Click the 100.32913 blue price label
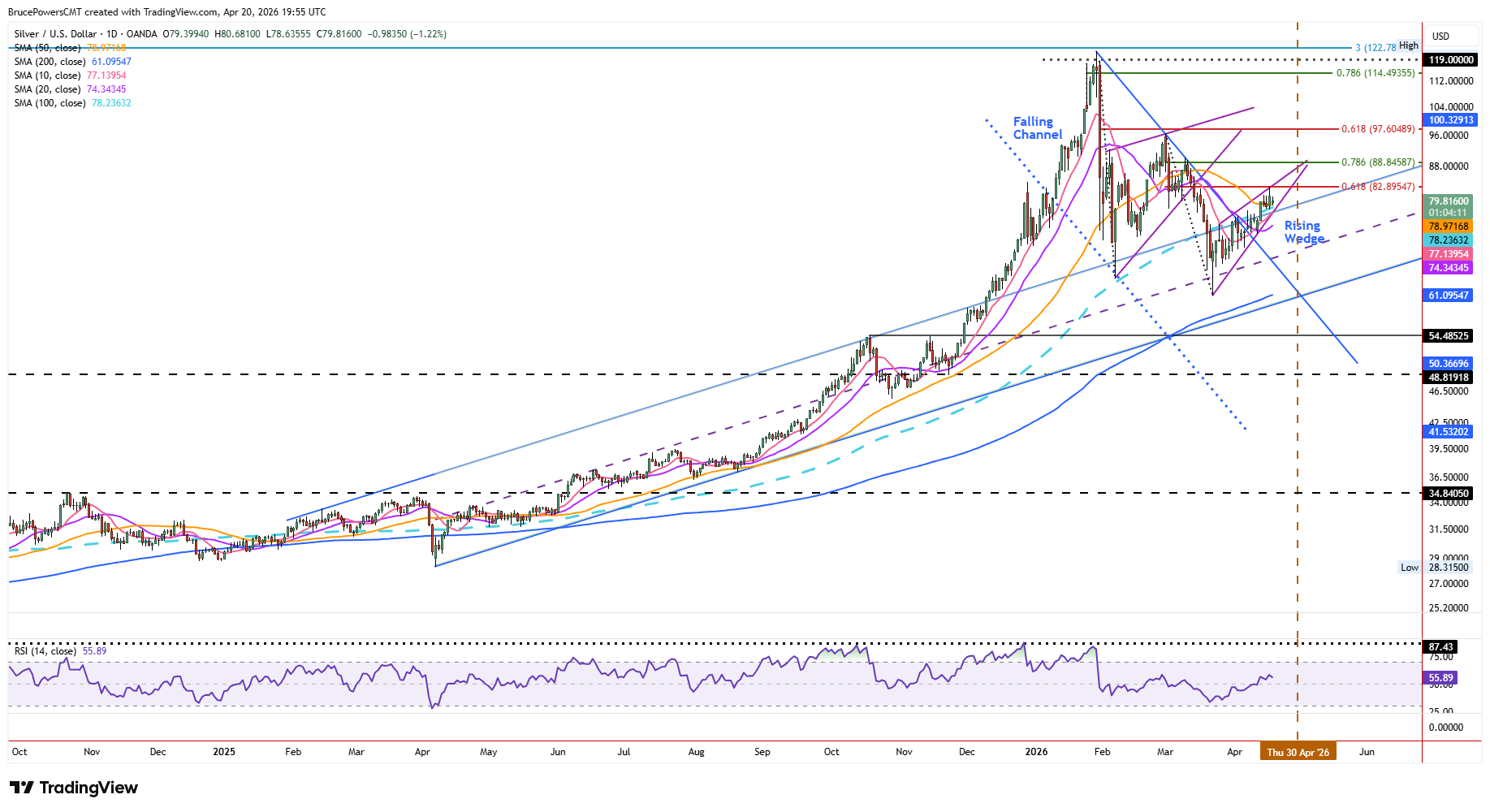1490x812 pixels. [x=1450, y=120]
